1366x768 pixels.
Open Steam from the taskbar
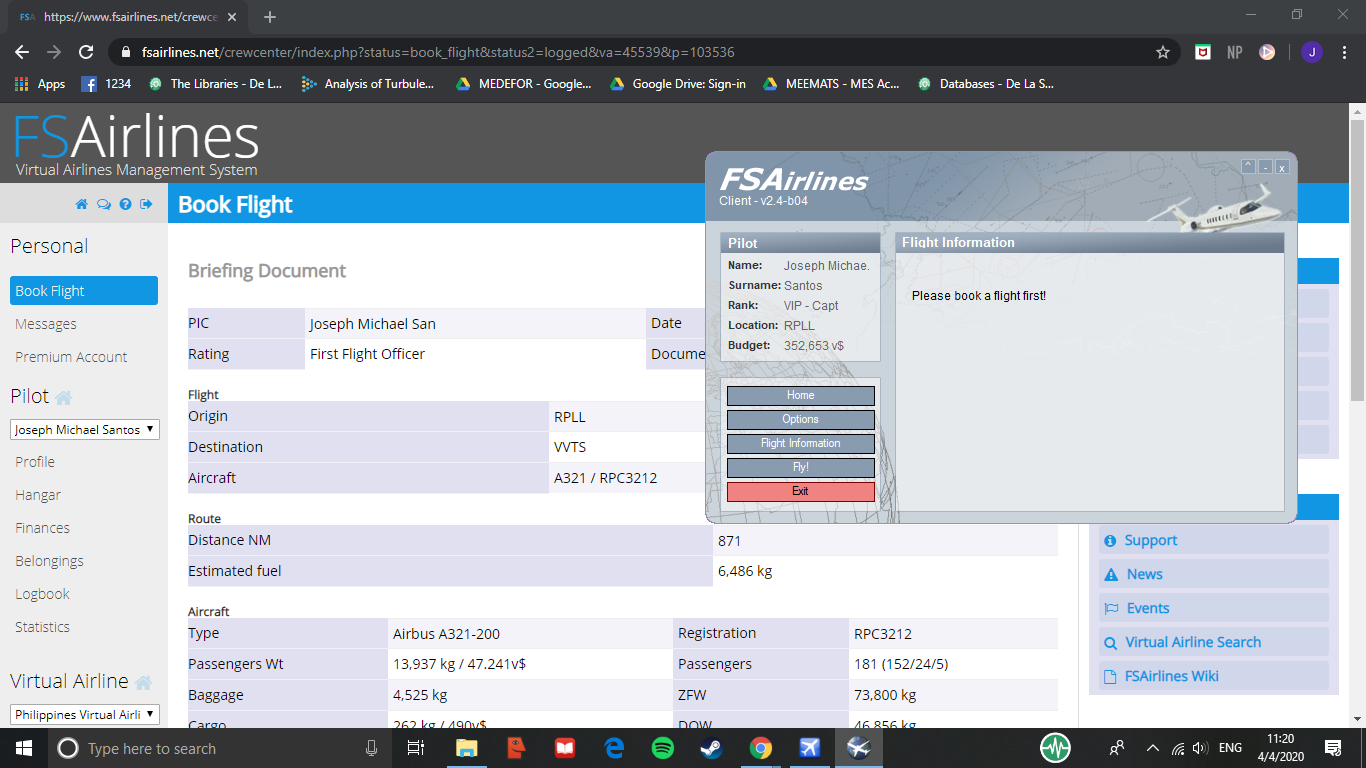coord(712,748)
